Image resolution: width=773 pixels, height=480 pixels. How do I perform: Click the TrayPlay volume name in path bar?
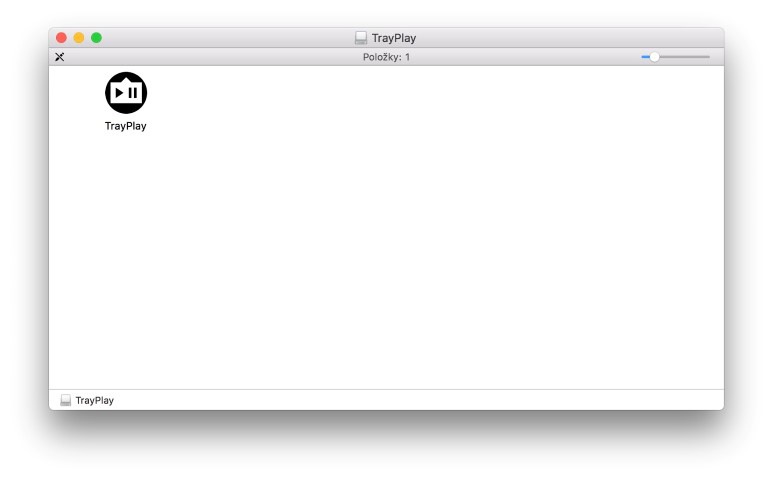pyautogui.click(x=95, y=400)
